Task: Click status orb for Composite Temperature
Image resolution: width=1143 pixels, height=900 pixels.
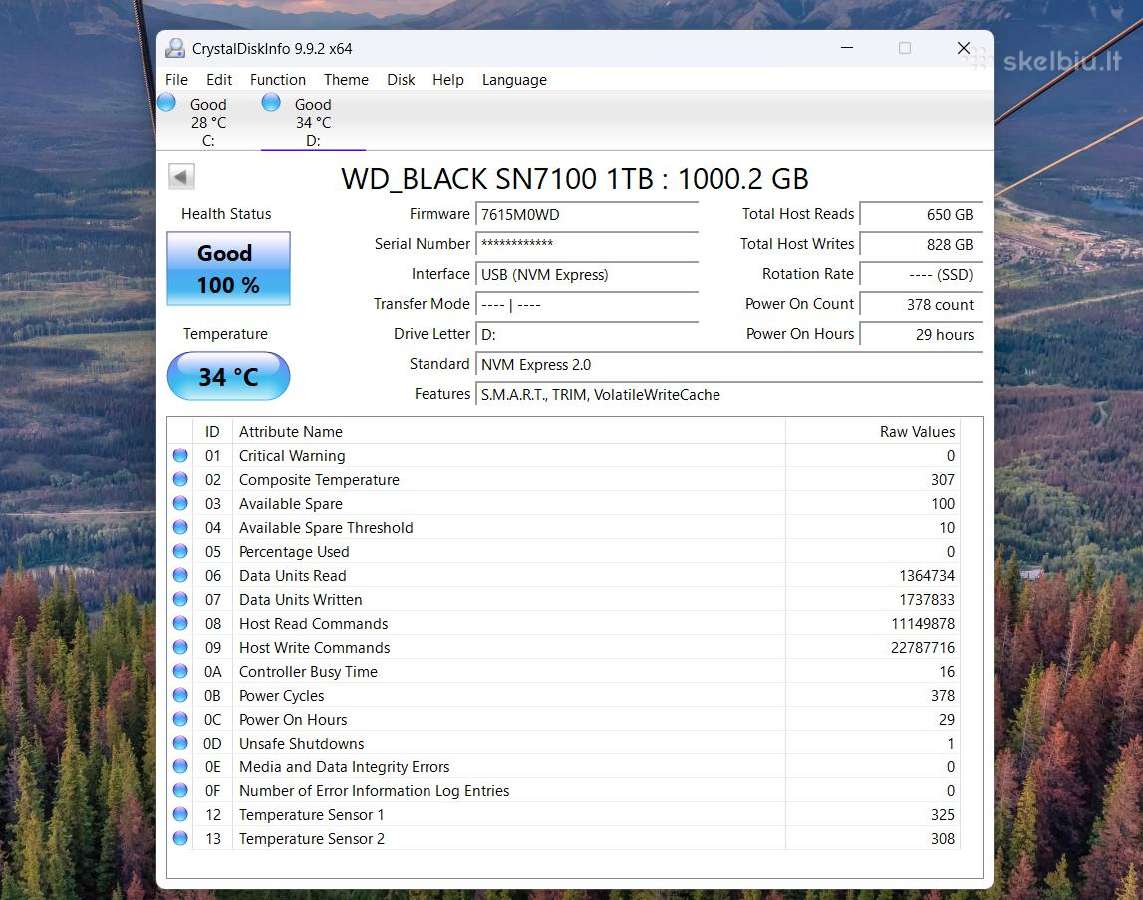Action: tap(180, 480)
